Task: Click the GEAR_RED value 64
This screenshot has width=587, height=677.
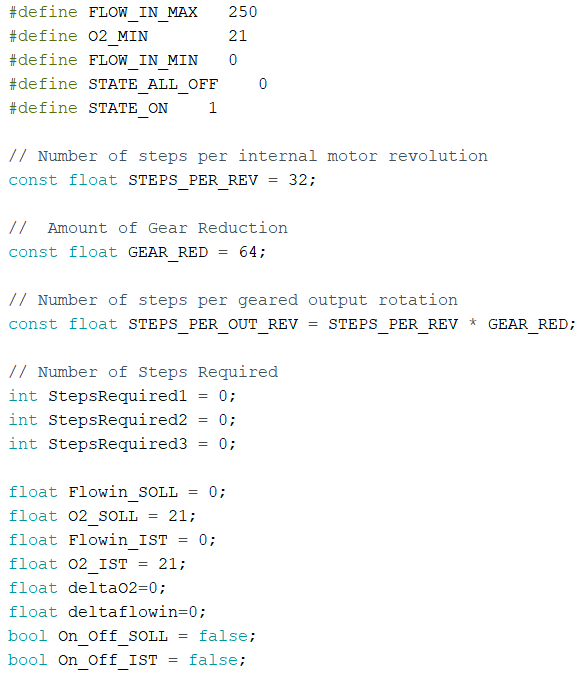Action: coord(248,252)
